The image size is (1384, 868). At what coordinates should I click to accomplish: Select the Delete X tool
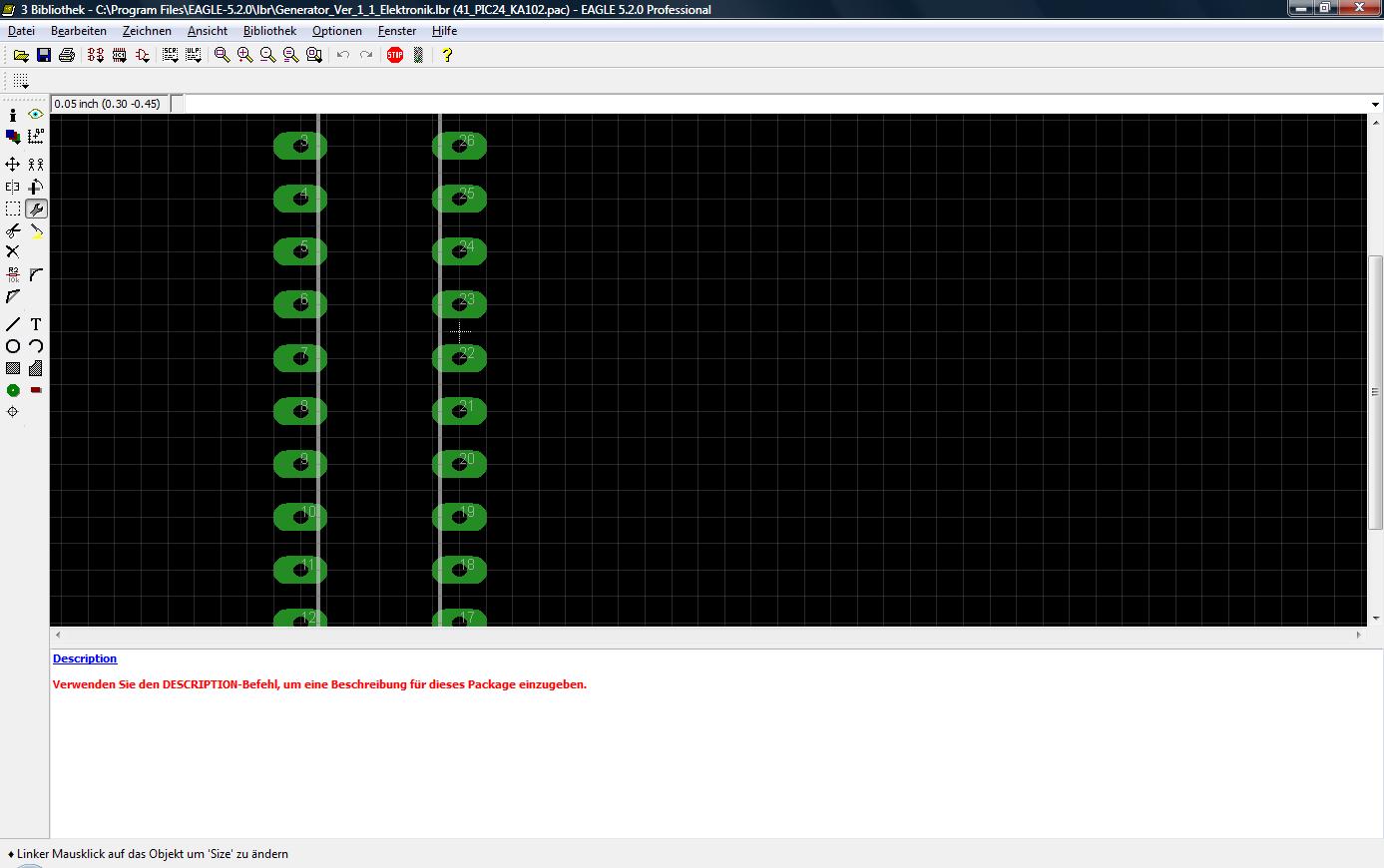[13, 252]
